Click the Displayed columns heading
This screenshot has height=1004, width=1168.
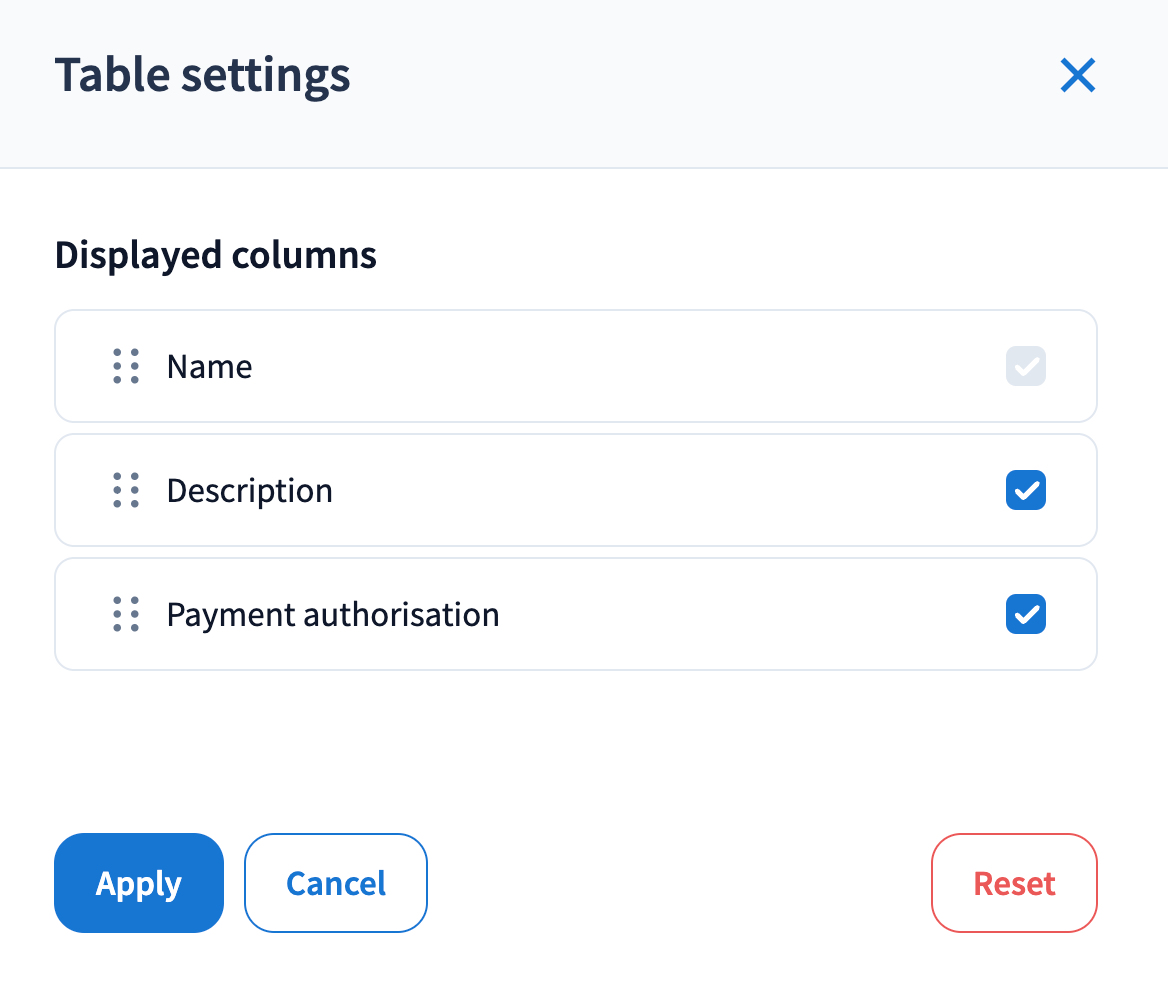click(x=215, y=256)
